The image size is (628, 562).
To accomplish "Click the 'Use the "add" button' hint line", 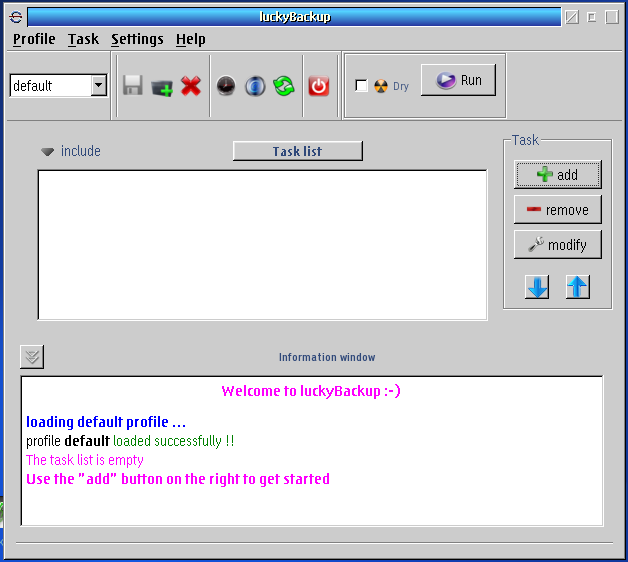I will (x=178, y=479).
